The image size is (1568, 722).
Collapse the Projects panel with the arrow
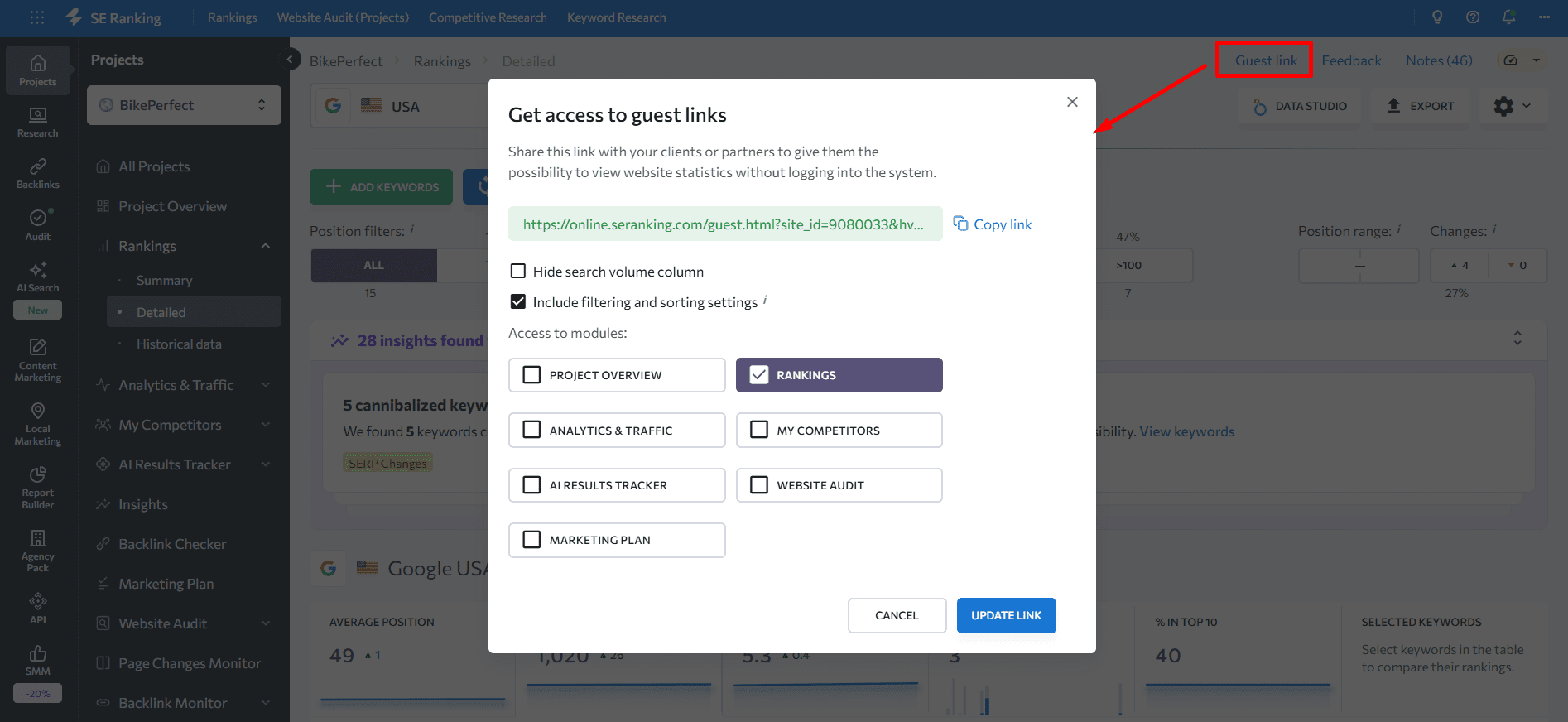(290, 60)
